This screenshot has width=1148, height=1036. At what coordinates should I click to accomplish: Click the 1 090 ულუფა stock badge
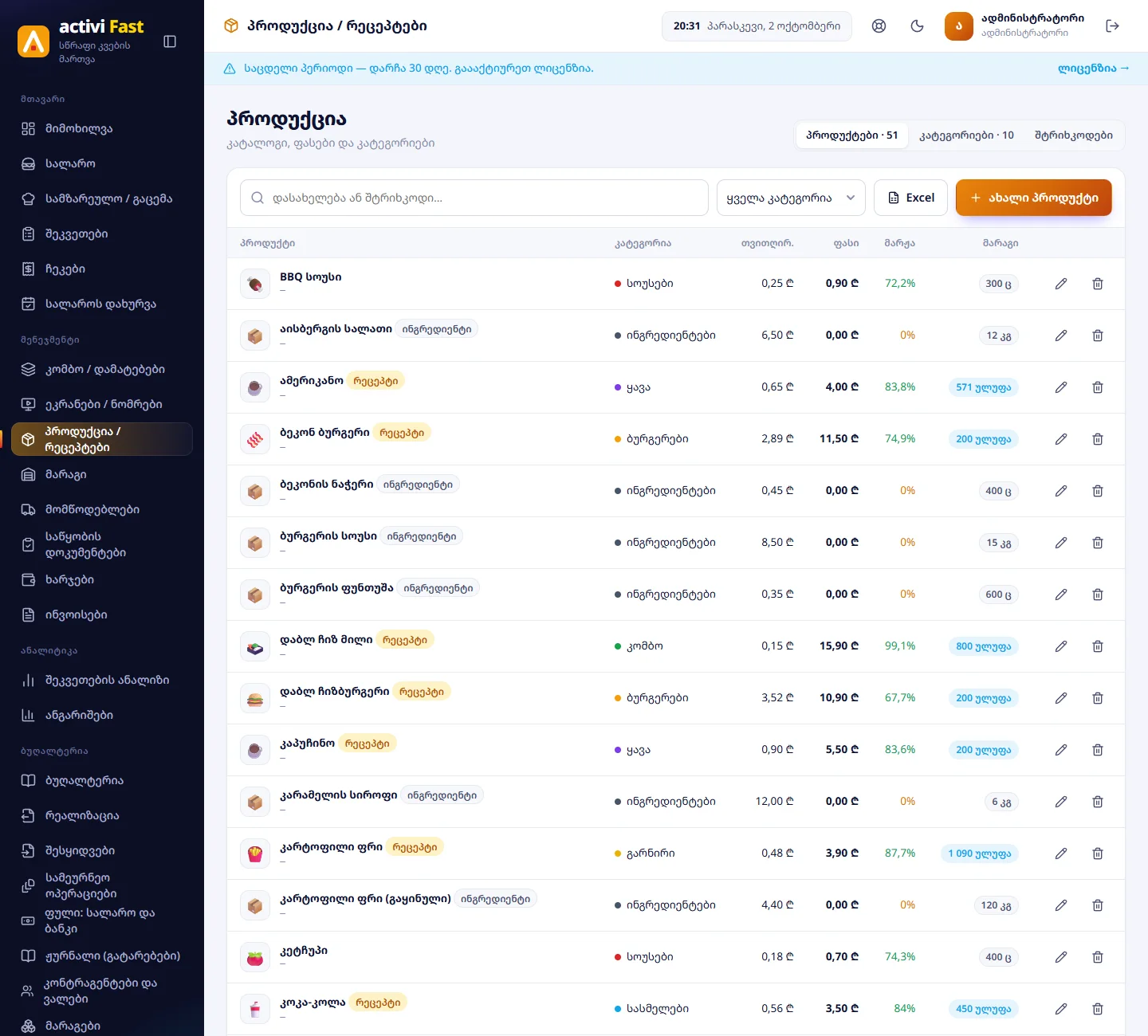(980, 854)
